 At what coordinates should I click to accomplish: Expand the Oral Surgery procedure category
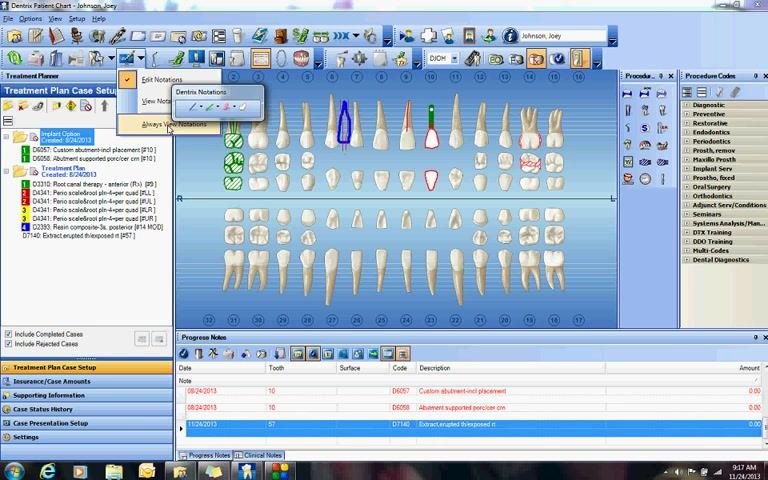(686, 187)
